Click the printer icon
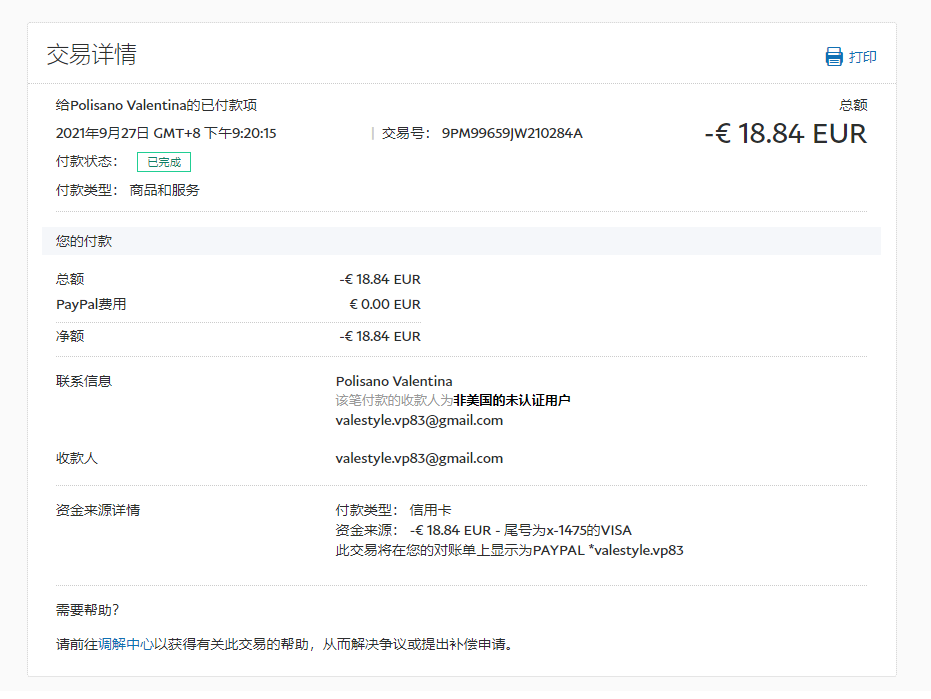Viewport: 931px width, 699px height. [x=834, y=57]
